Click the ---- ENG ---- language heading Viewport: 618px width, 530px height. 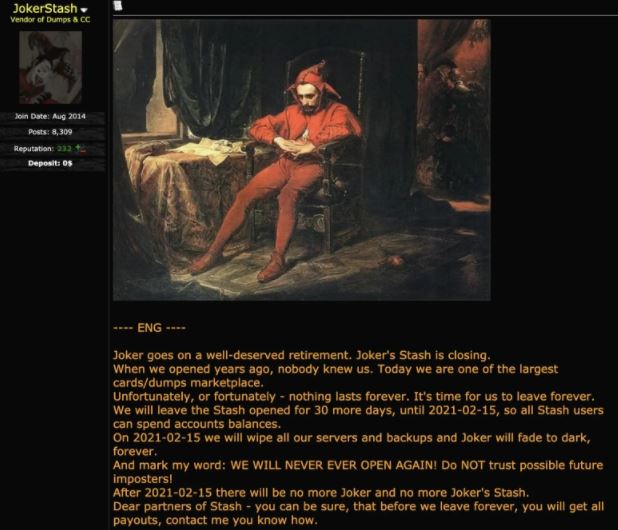pyautogui.click(x=149, y=328)
